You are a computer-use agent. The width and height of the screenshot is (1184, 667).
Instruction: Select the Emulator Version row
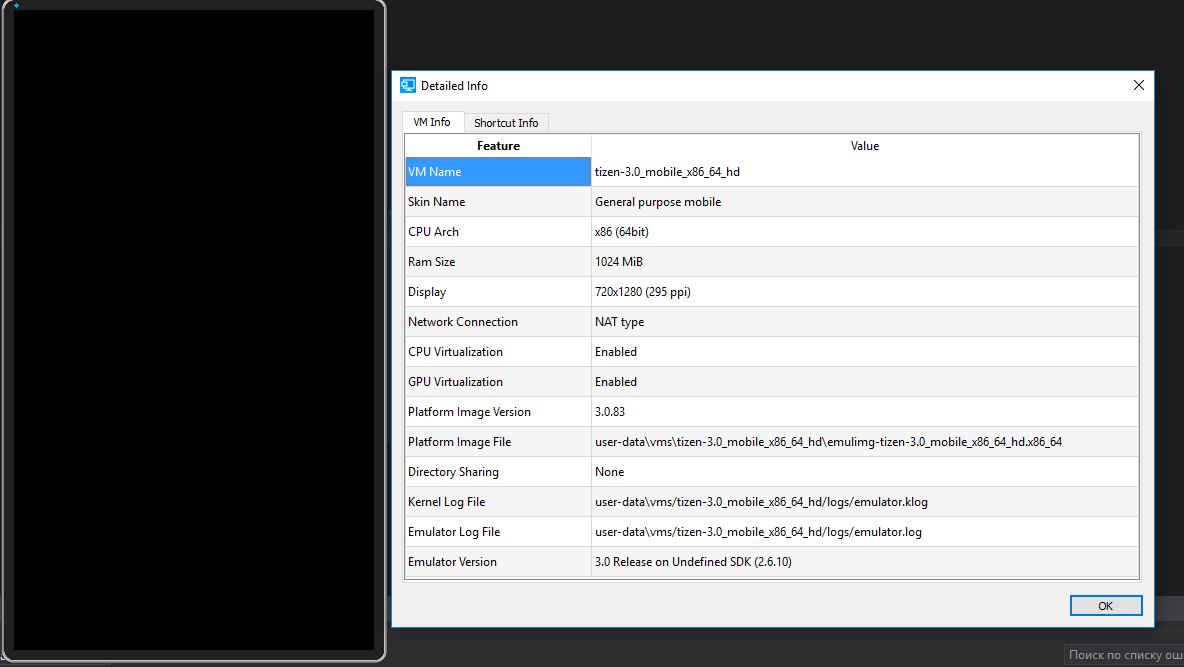point(498,562)
